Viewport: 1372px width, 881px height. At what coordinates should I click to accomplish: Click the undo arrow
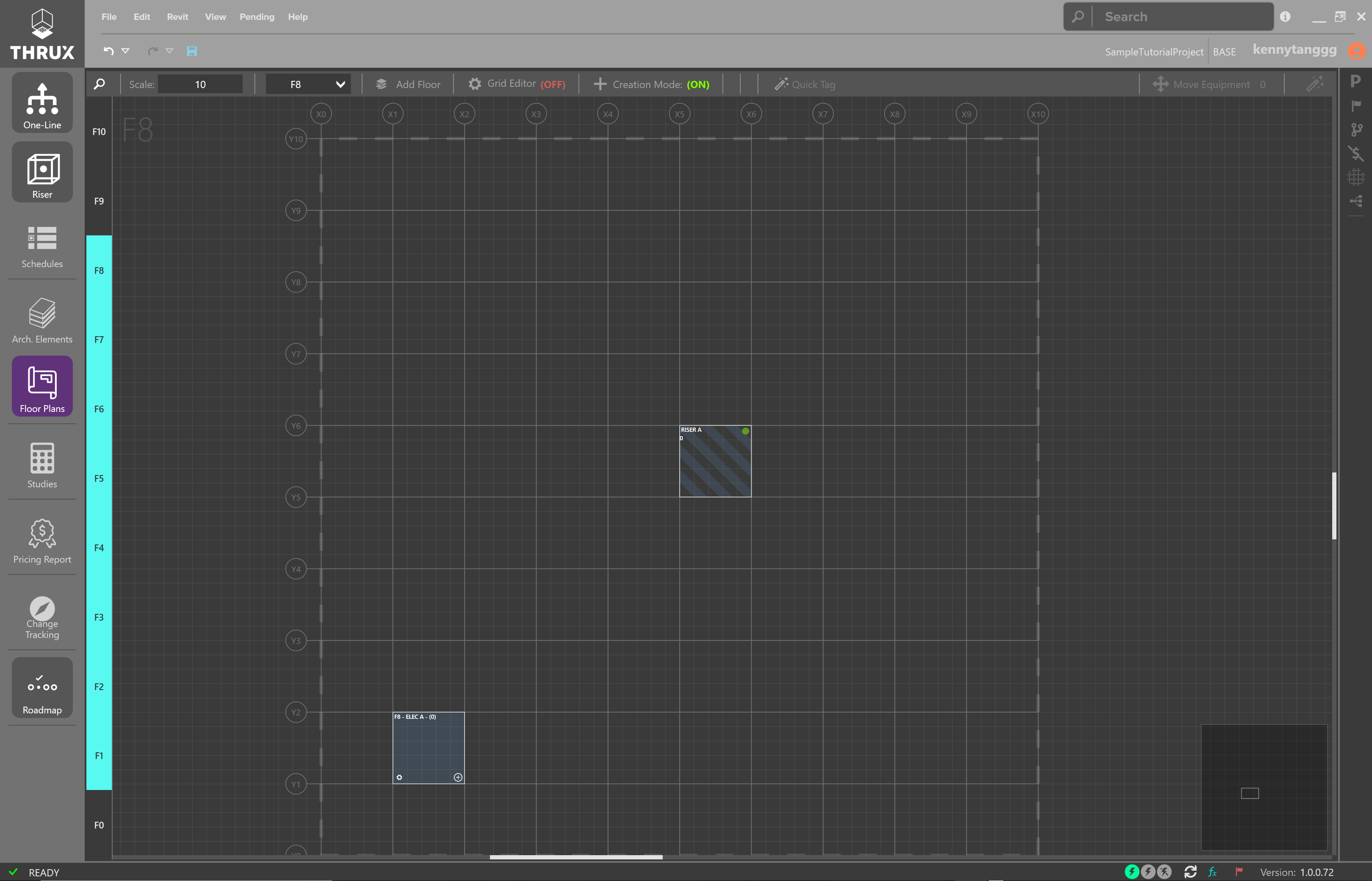tap(109, 51)
